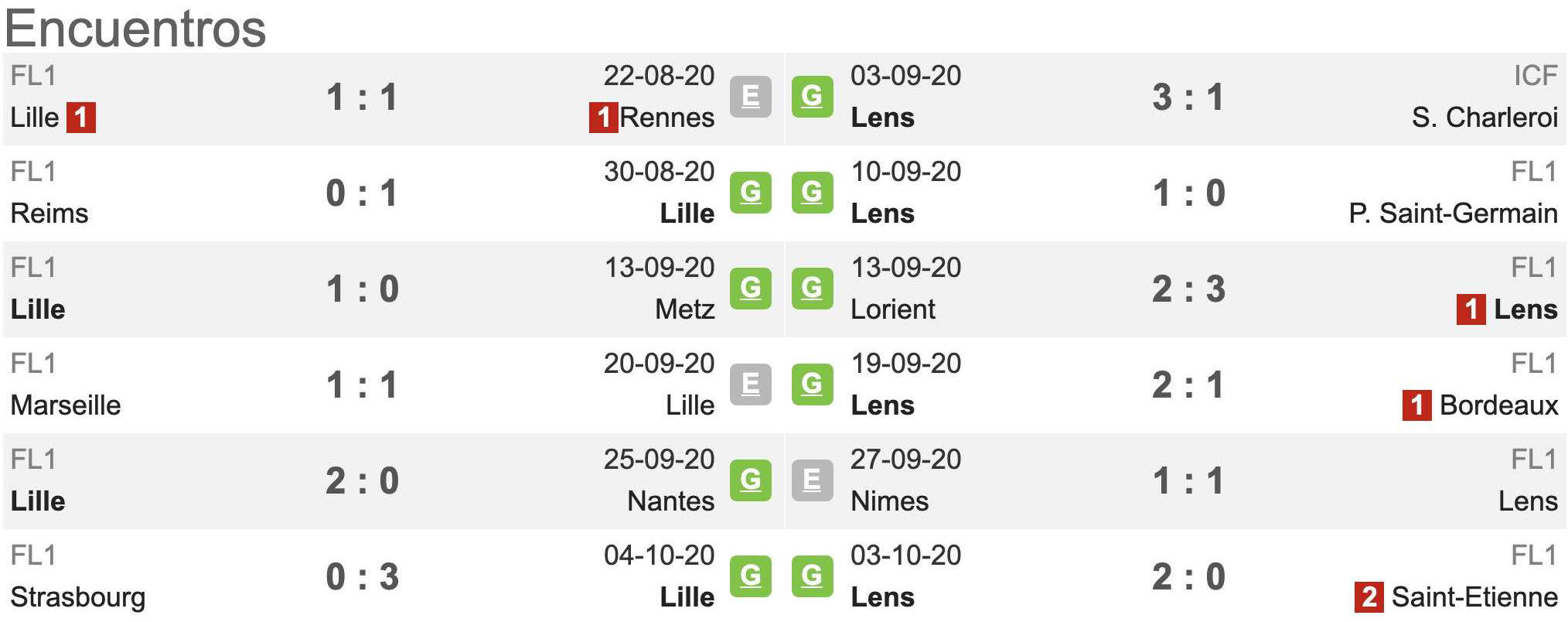Open the Strasbourg team link
This screenshot has height=622, width=1568.
(78, 598)
